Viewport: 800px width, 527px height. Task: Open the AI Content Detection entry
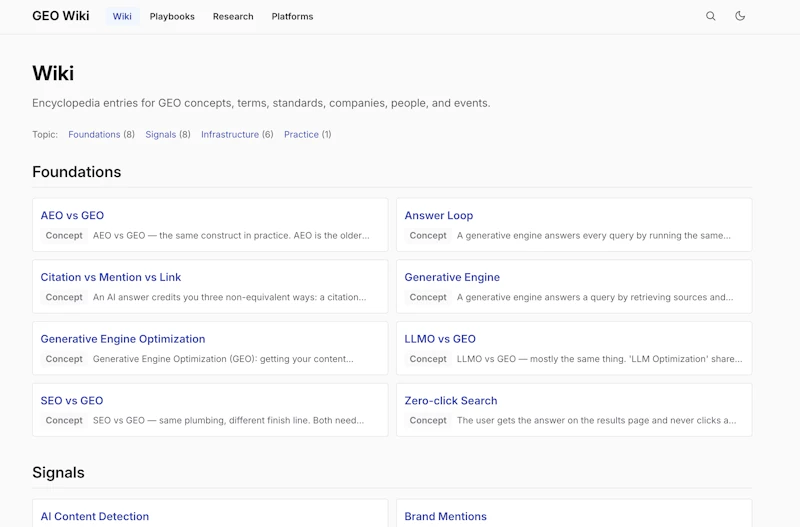point(95,516)
